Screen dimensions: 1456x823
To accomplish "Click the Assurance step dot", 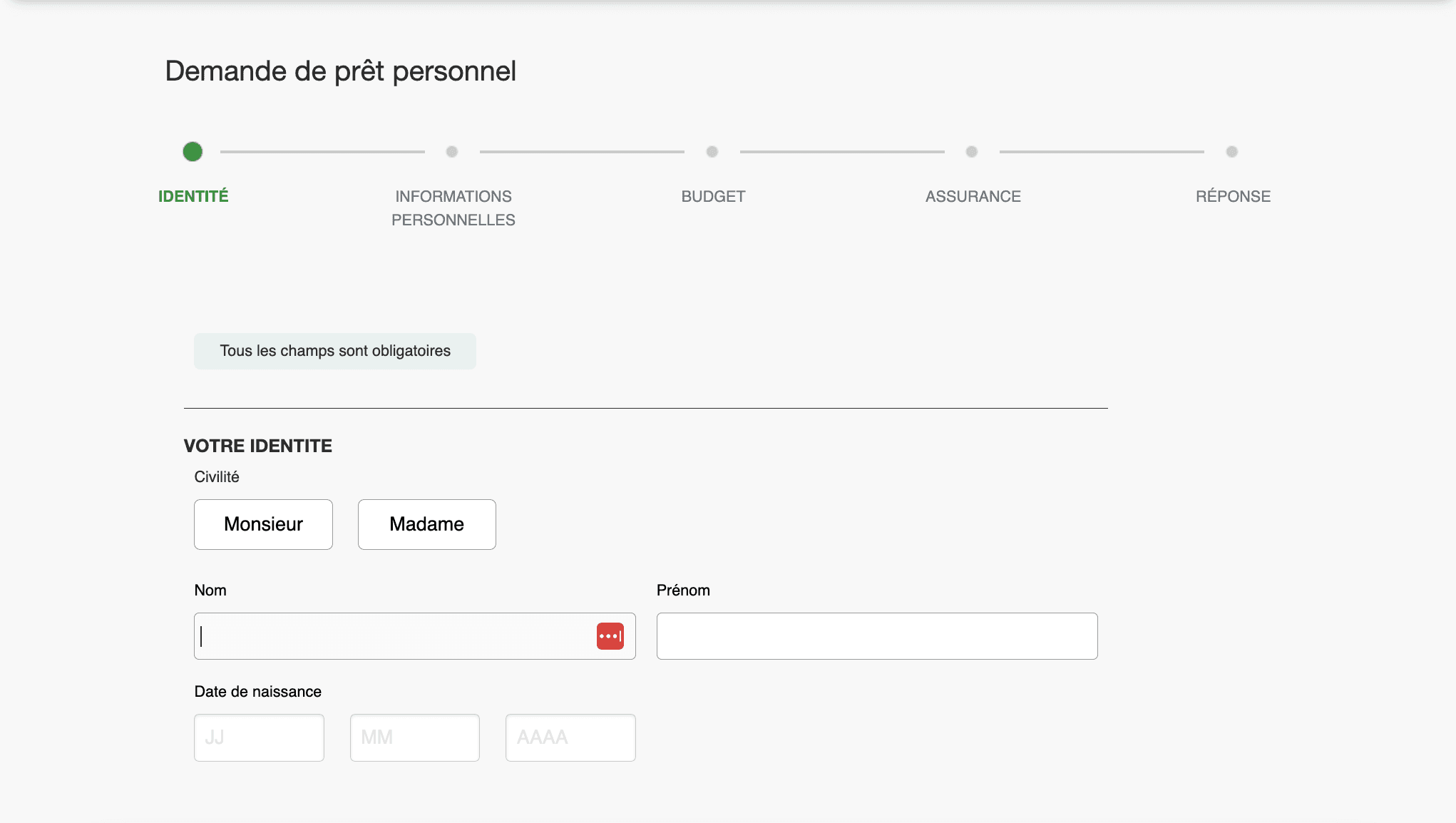I will coord(971,152).
